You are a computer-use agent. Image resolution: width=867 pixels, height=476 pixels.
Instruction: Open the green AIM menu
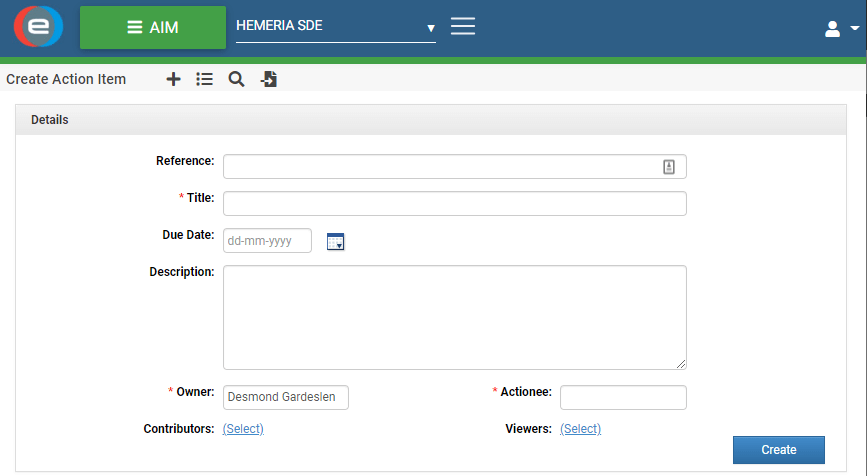(x=153, y=27)
